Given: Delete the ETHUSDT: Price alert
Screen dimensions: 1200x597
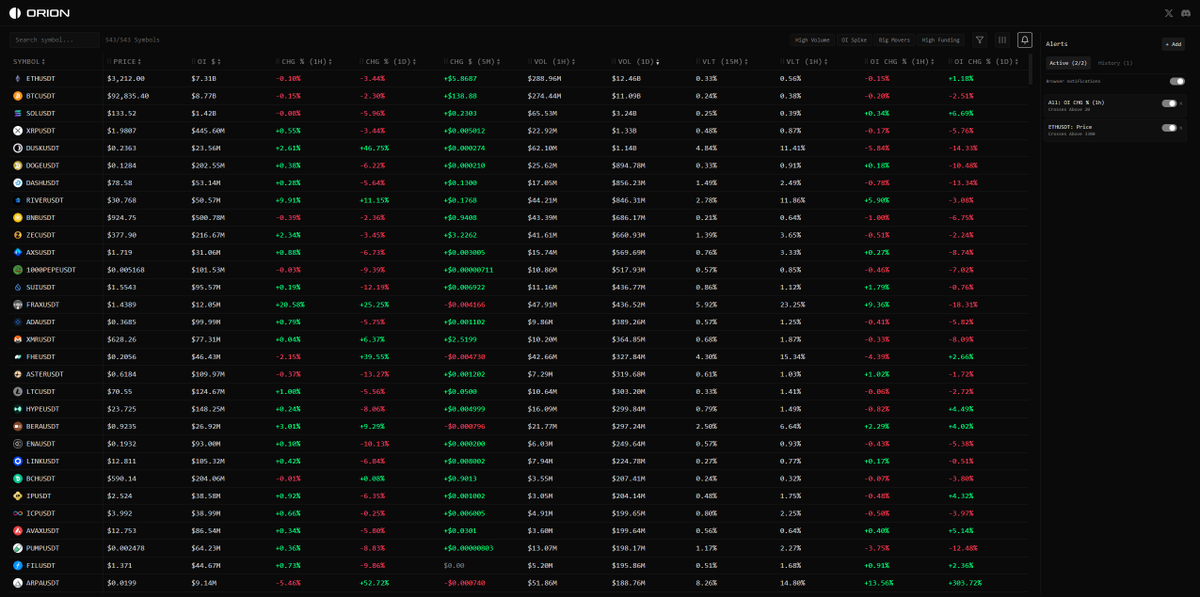Looking at the screenshot, I should point(1181,128).
